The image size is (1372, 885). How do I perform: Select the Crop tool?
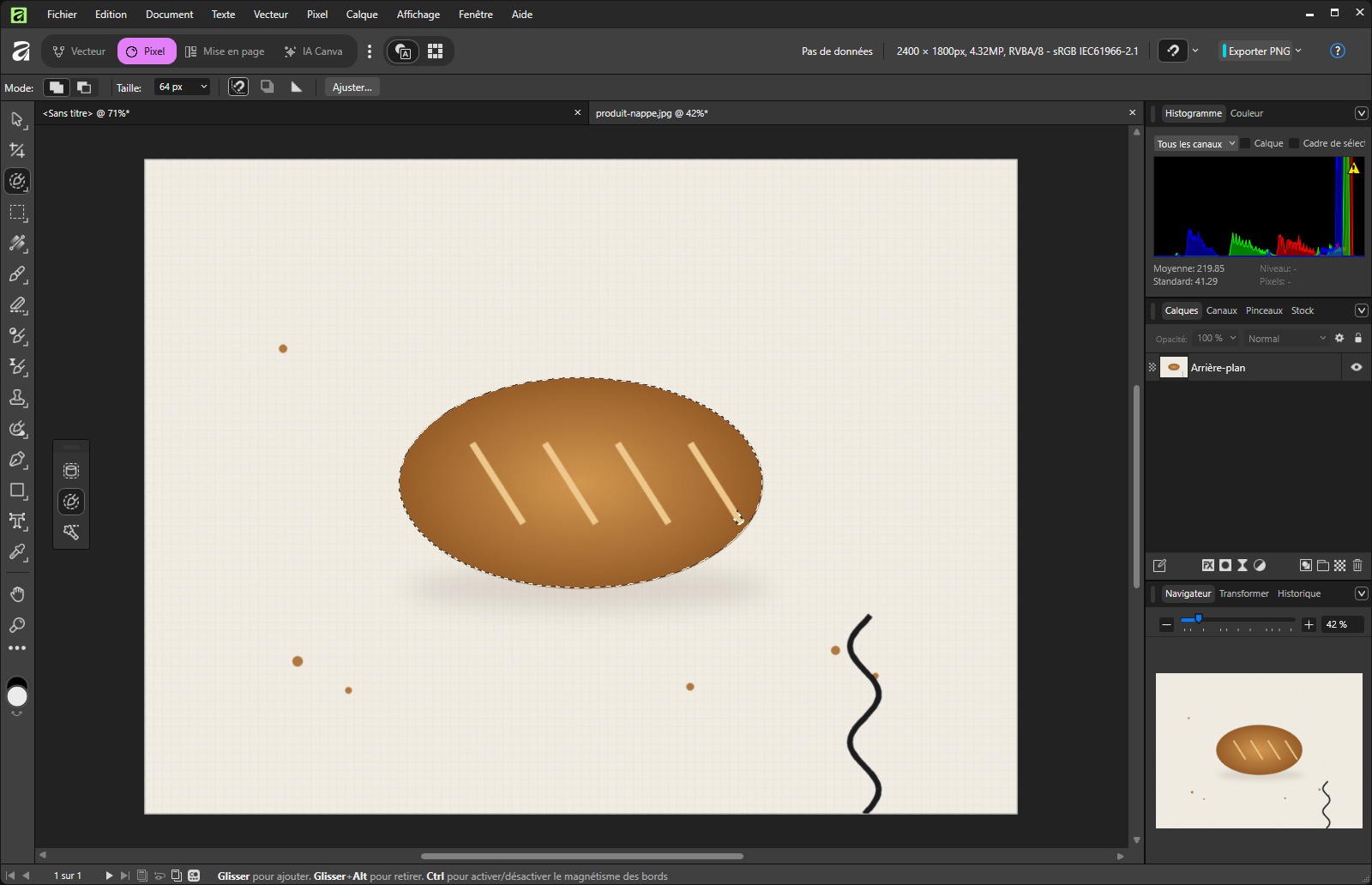pos(17,150)
